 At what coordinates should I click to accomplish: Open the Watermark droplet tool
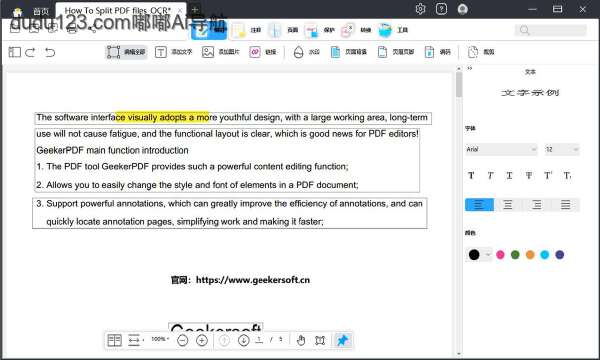[x=298, y=52]
